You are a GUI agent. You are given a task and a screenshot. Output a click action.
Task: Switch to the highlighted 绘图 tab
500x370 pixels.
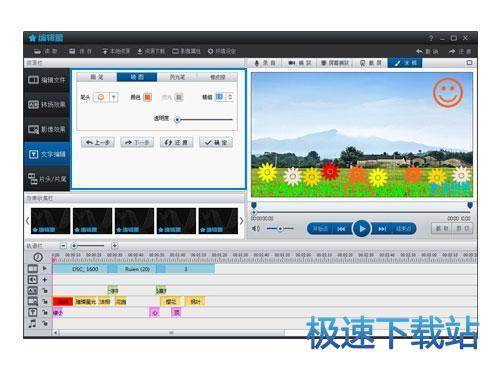coord(137,77)
